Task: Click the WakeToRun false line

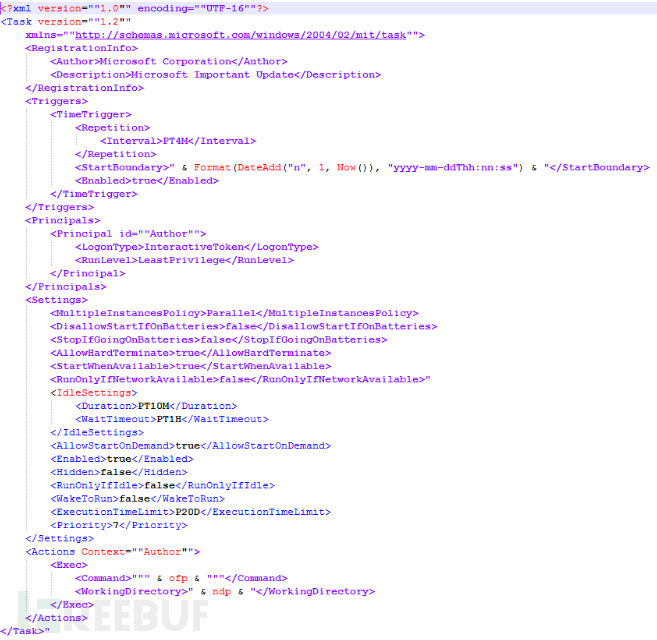Action: pyautogui.click(x=137, y=499)
